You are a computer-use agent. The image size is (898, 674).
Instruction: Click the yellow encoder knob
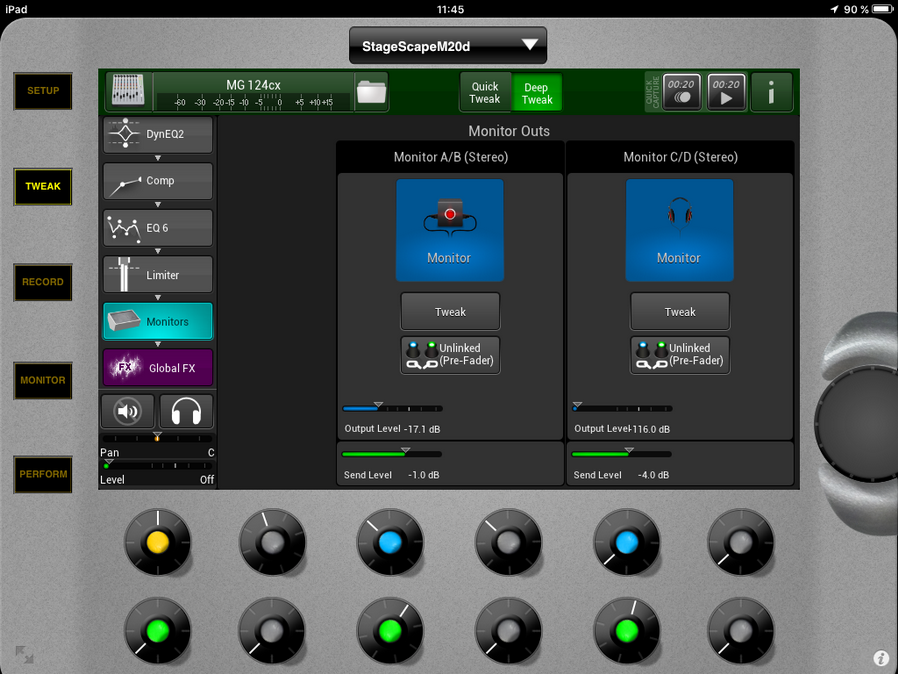coord(157,542)
